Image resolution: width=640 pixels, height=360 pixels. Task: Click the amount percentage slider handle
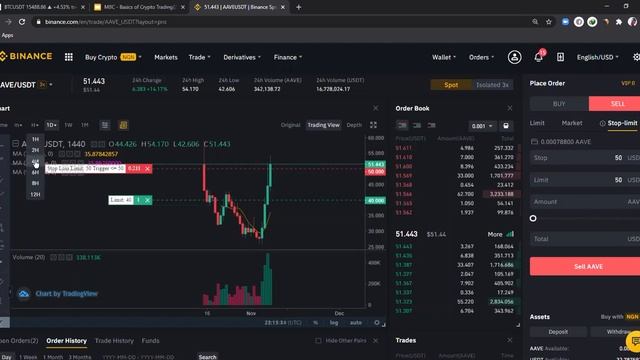pos(533,218)
